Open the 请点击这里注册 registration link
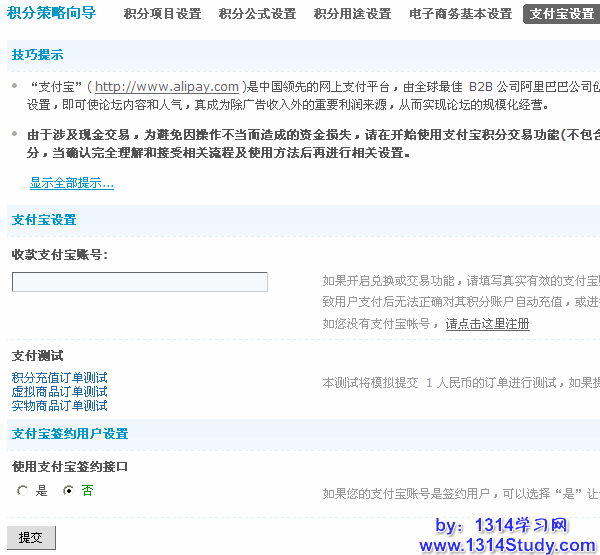600x555 pixels. pyautogui.click(x=487, y=324)
